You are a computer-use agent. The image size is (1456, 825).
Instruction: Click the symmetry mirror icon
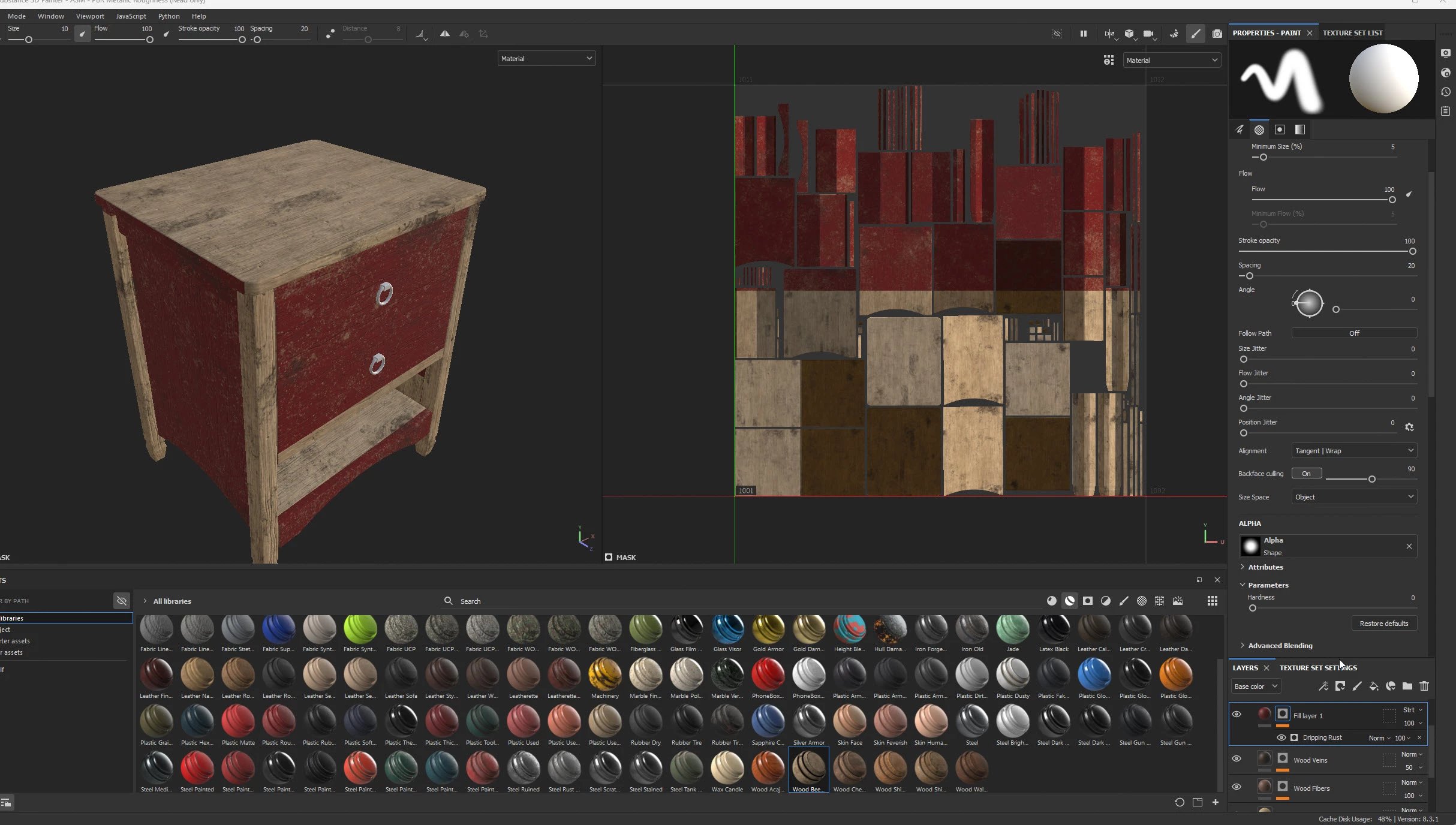pyautogui.click(x=444, y=34)
